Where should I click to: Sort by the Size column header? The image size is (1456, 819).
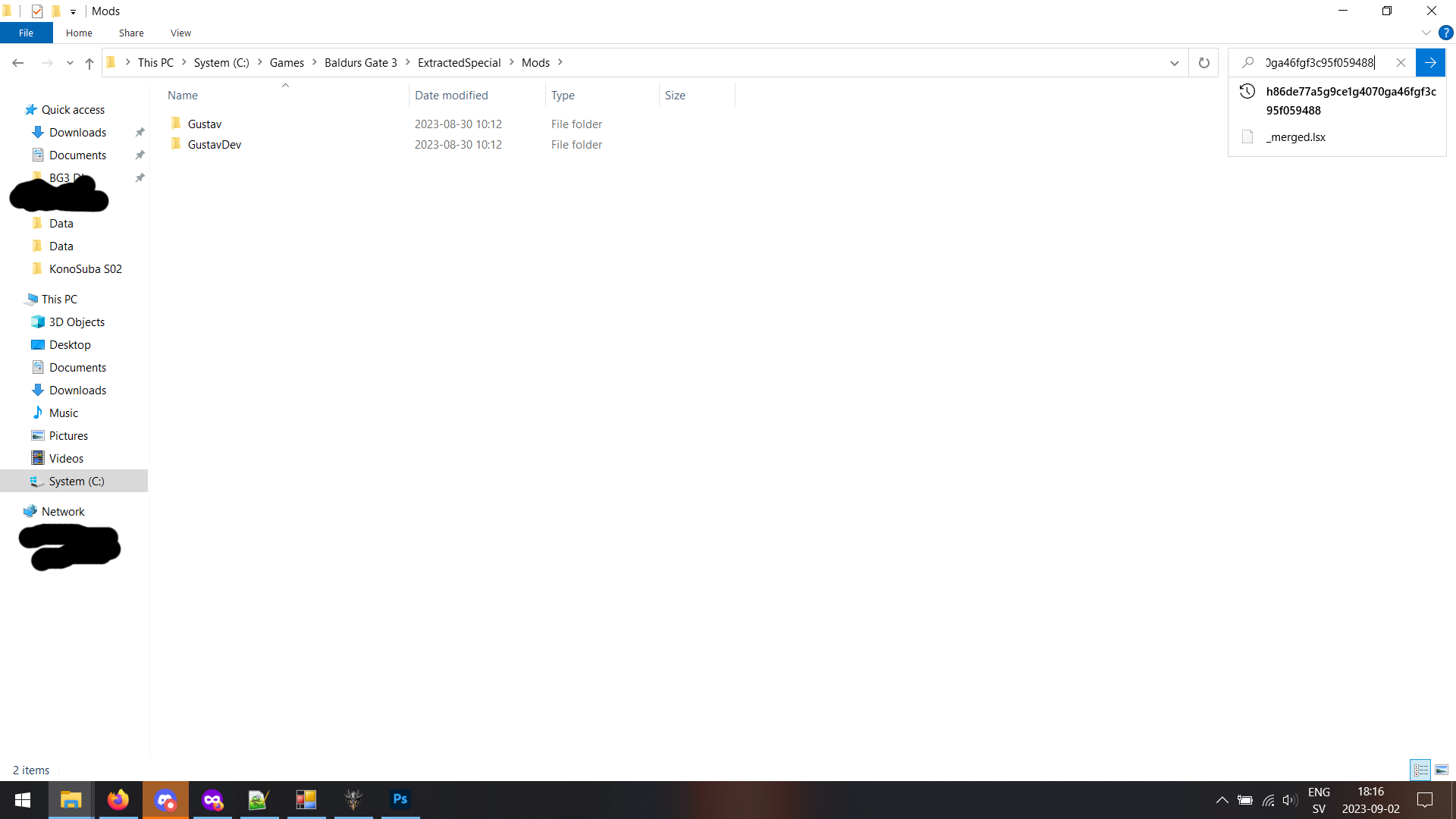click(x=697, y=96)
